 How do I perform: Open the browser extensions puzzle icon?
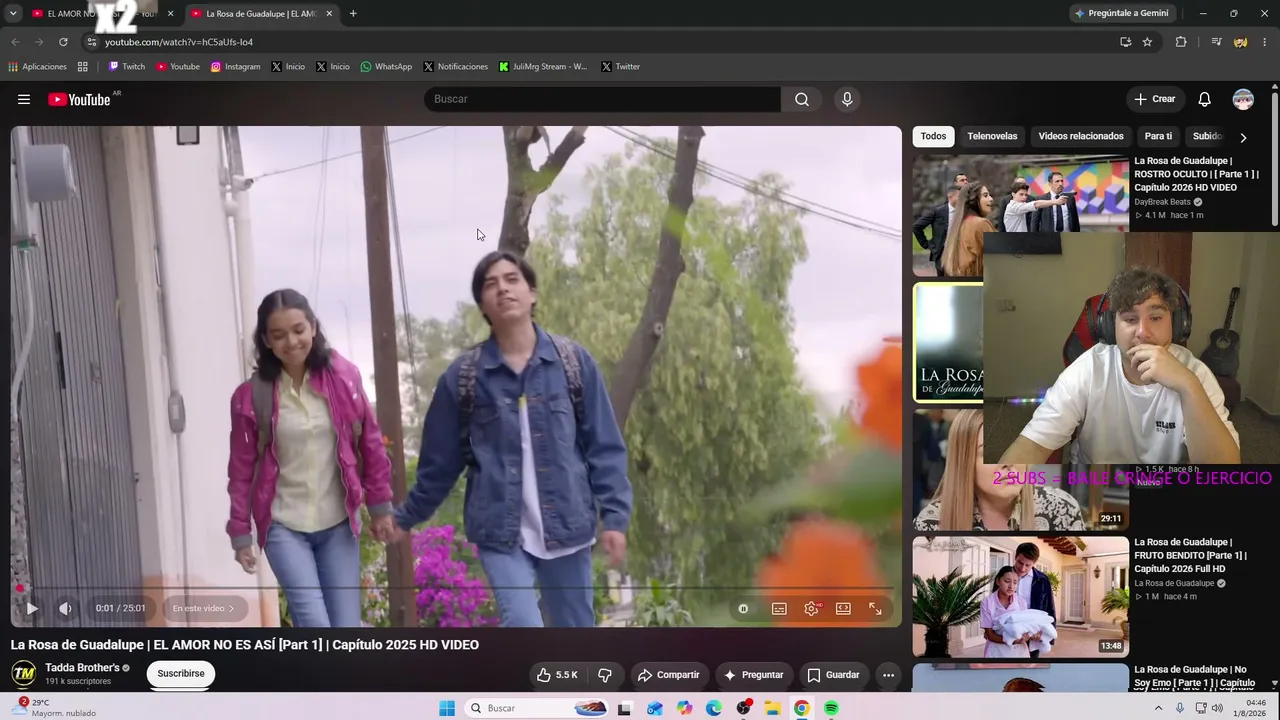[x=1181, y=42]
